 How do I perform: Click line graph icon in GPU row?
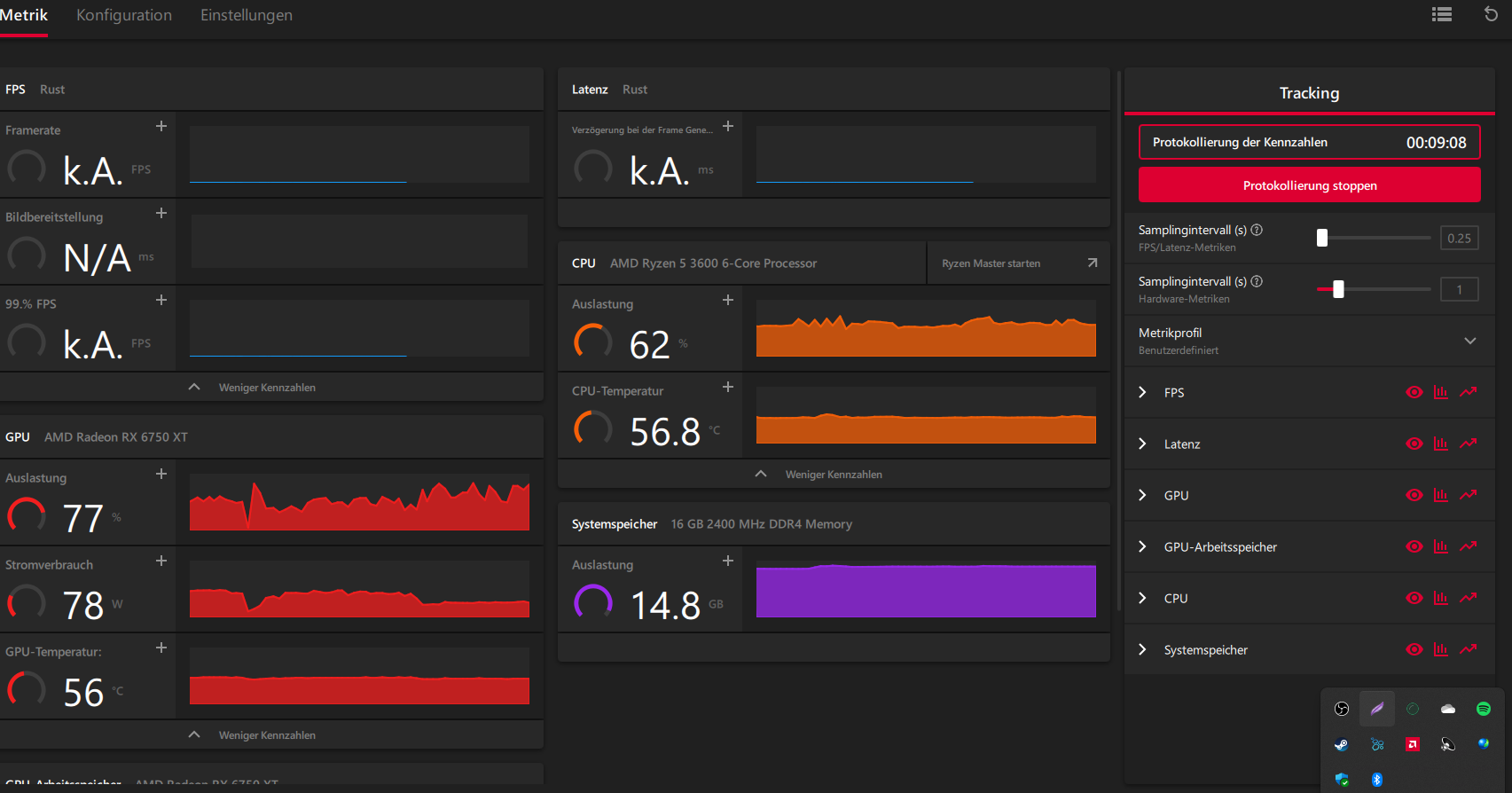pyautogui.click(x=1469, y=495)
